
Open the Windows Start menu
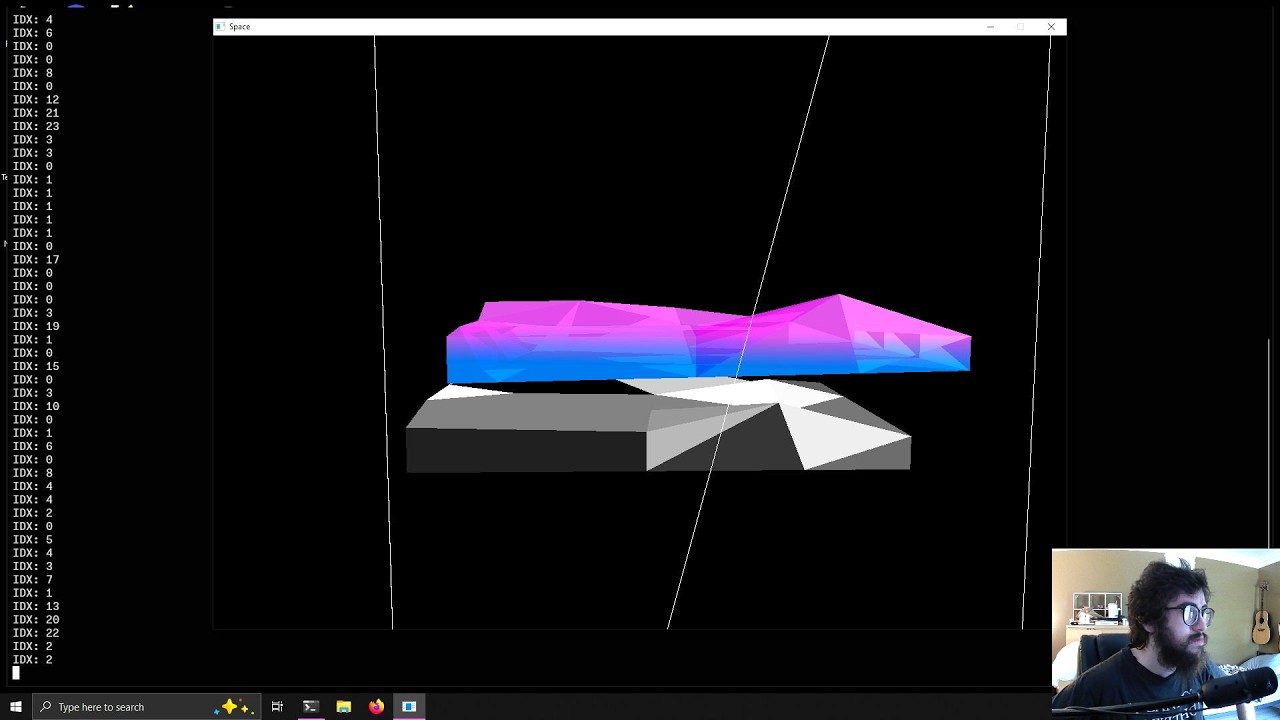click(x=15, y=707)
